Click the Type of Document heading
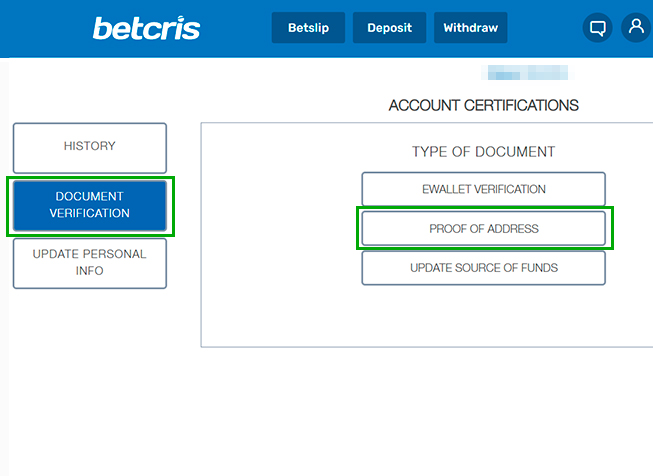Screen dimensions: 653x476 pyautogui.click(x=484, y=152)
